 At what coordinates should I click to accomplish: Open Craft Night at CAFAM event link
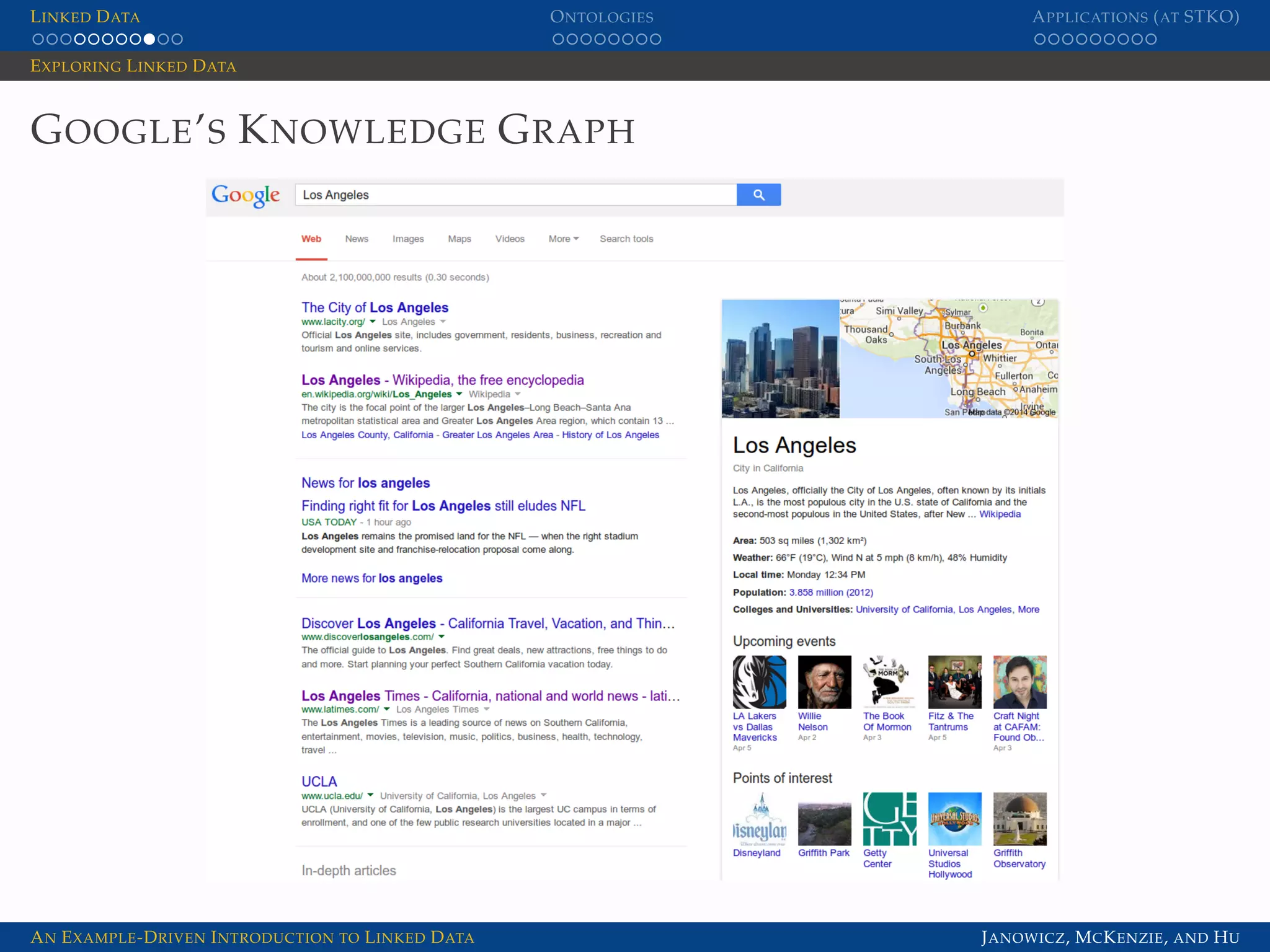coord(1019,726)
